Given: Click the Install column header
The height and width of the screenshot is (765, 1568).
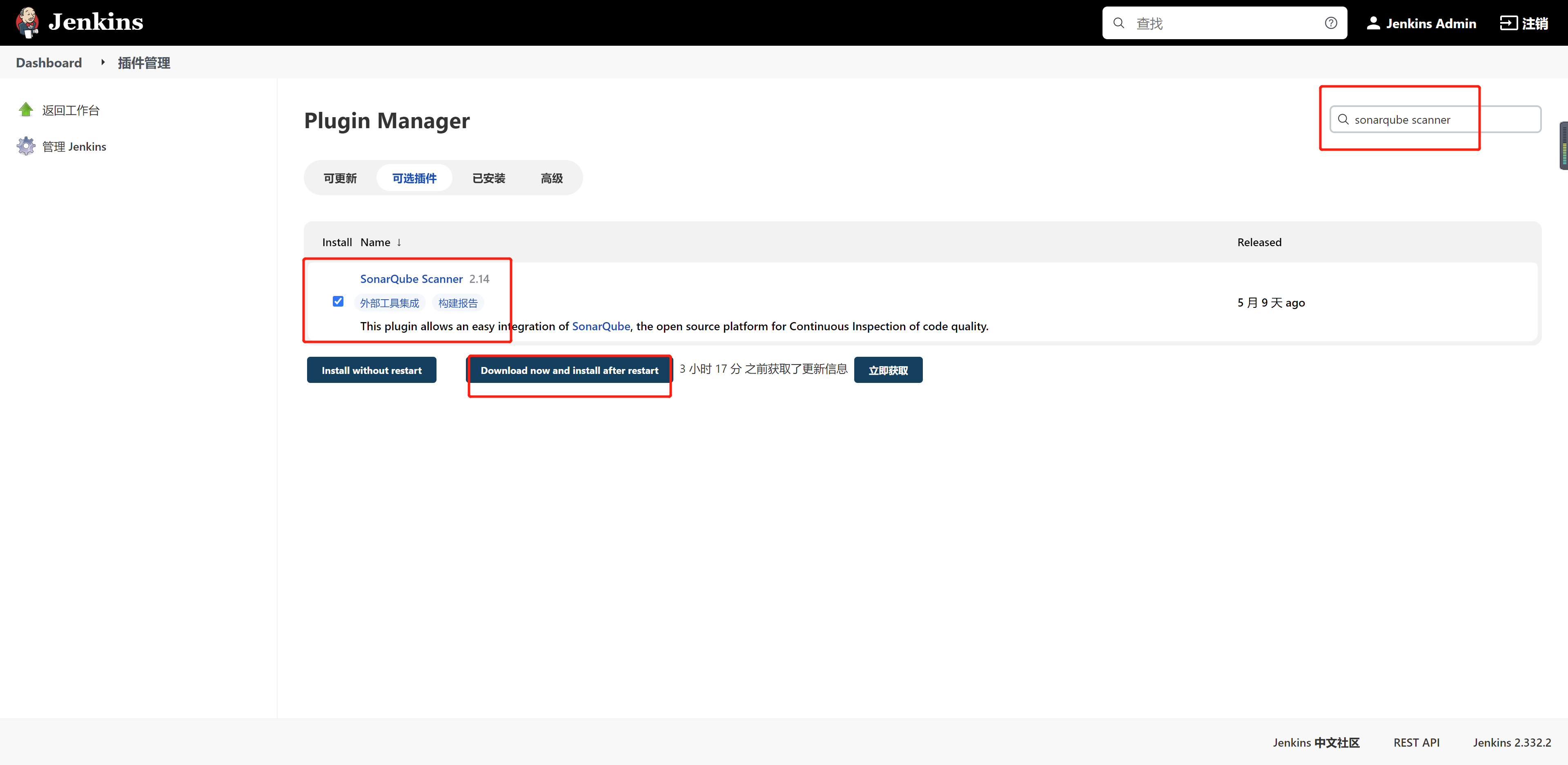Looking at the screenshot, I should [x=336, y=242].
